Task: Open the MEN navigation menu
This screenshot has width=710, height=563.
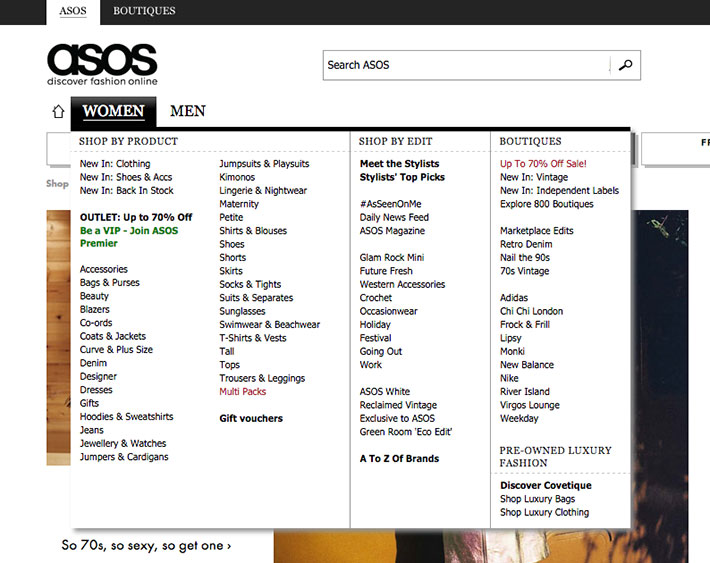Action: point(188,111)
